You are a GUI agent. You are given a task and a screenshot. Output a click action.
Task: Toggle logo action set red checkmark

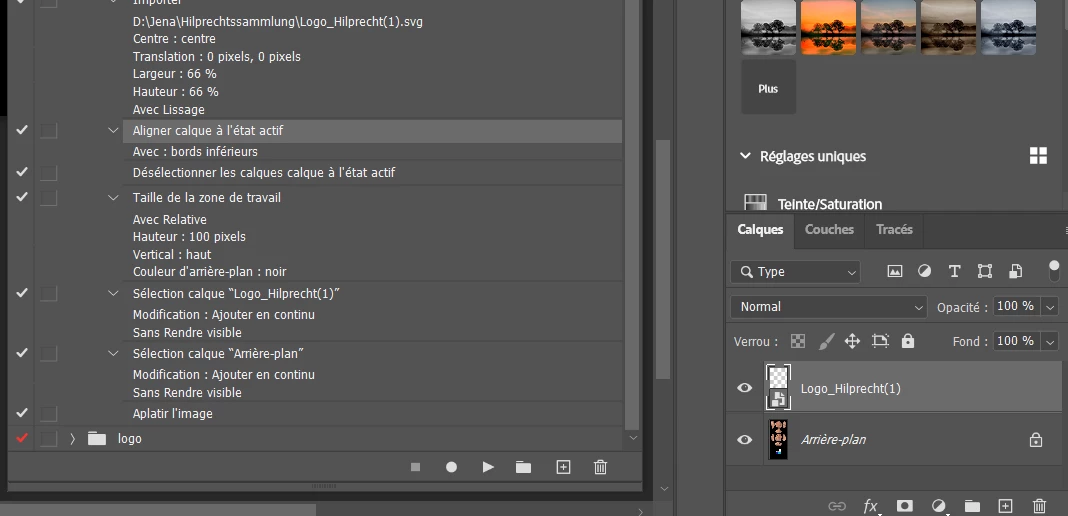22,438
